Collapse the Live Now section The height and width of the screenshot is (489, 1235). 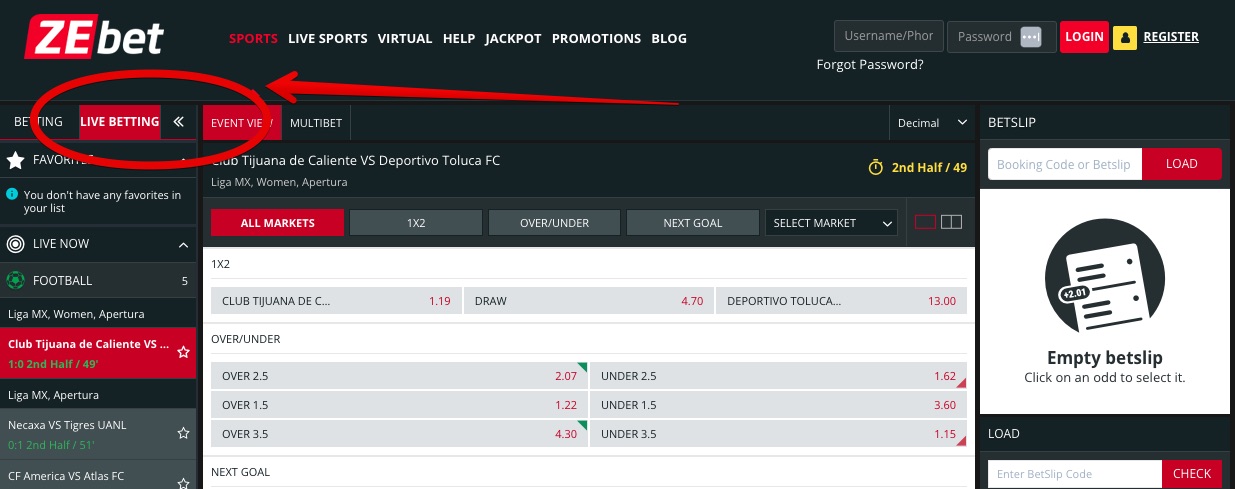pyautogui.click(x=184, y=245)
